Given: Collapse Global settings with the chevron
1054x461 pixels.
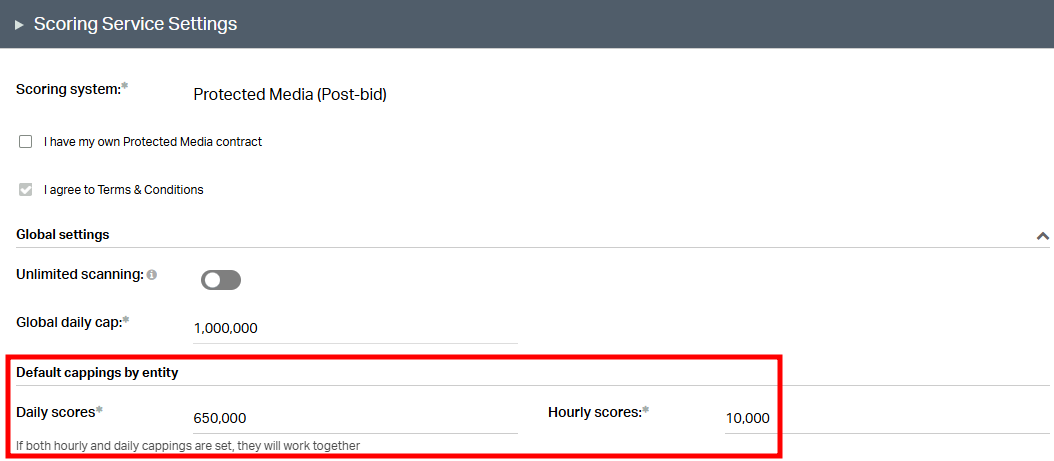Looking at the screenshot, I should coord(1043,236).
